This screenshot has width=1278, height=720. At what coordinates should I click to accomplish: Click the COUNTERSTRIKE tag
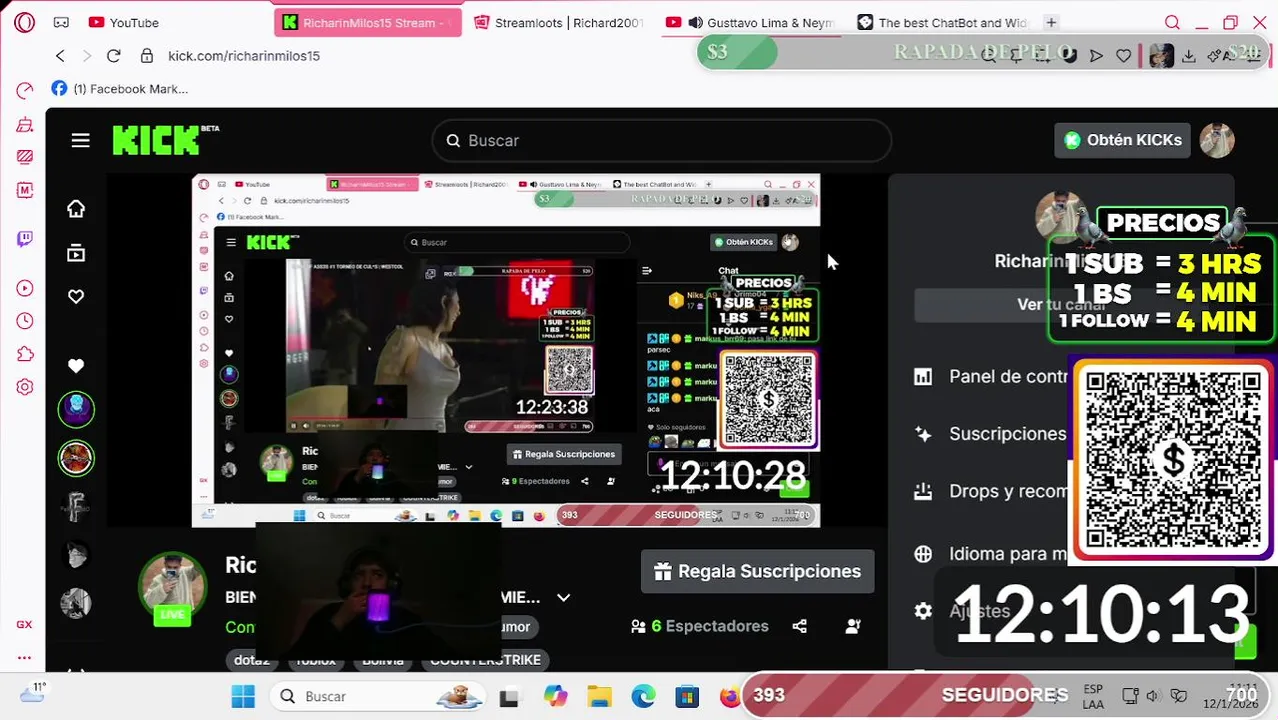485,660
